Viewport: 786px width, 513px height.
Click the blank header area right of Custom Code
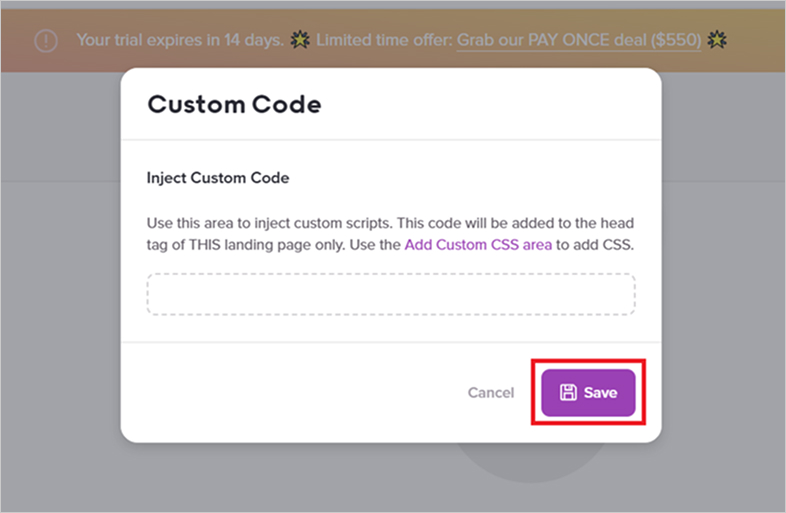pyautogui.click(x=500, y=104)
